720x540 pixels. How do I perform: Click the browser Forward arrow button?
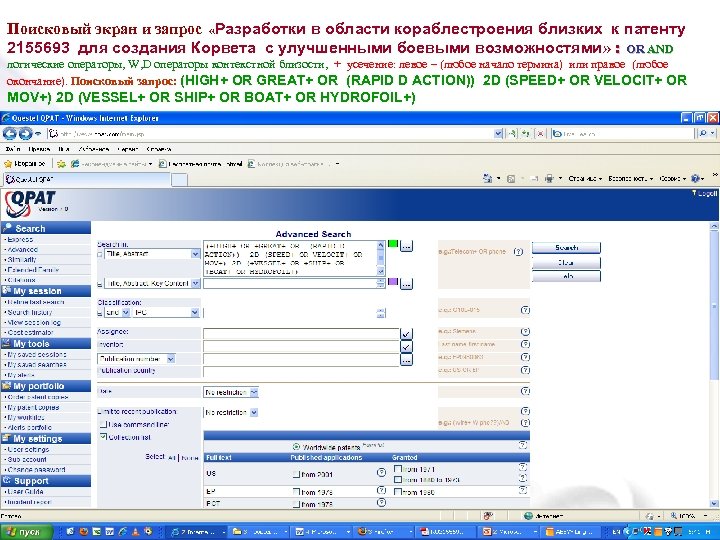pos(25,134)
